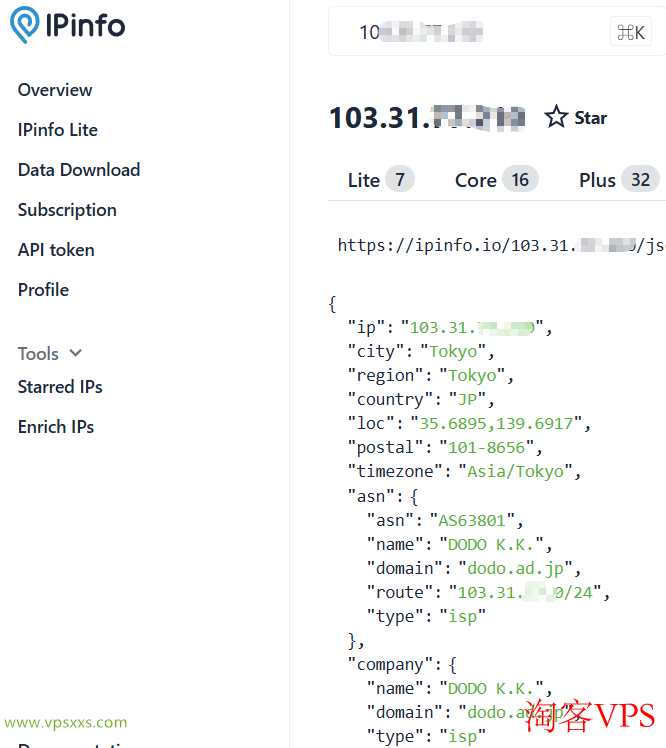Select timezone value Asia/Tokyo
This screenshot has width=666, height=748.
515,471
